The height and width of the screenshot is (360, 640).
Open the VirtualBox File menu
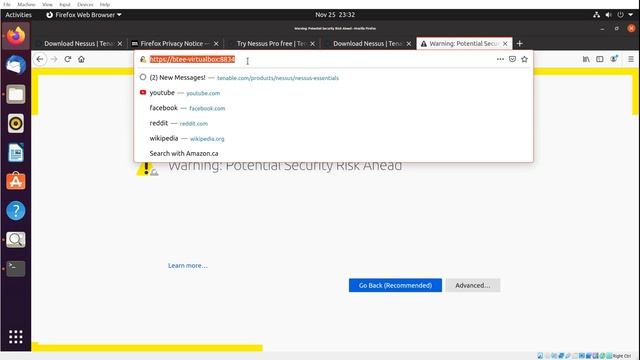(x=7, y=4)
